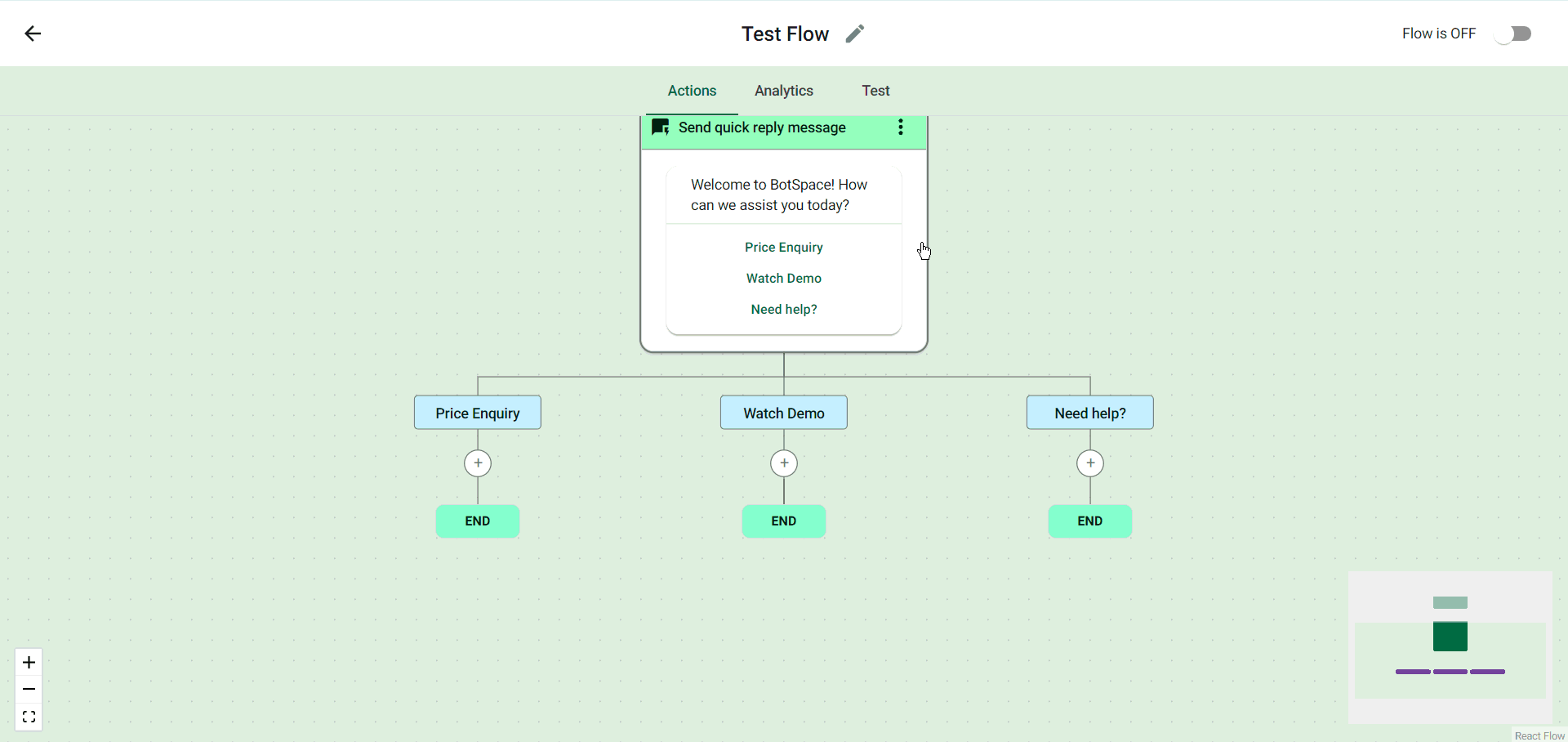The image size is (1568, 742).
Task: Select the Actions tab
Action: tap(692, 91)
